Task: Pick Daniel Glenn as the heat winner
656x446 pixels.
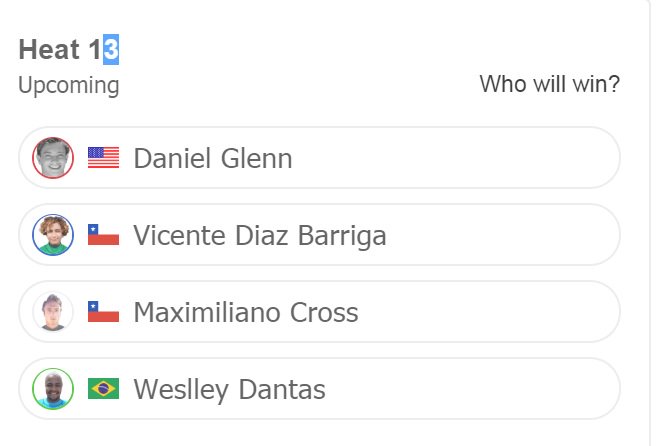Action: tap(320, 158)
